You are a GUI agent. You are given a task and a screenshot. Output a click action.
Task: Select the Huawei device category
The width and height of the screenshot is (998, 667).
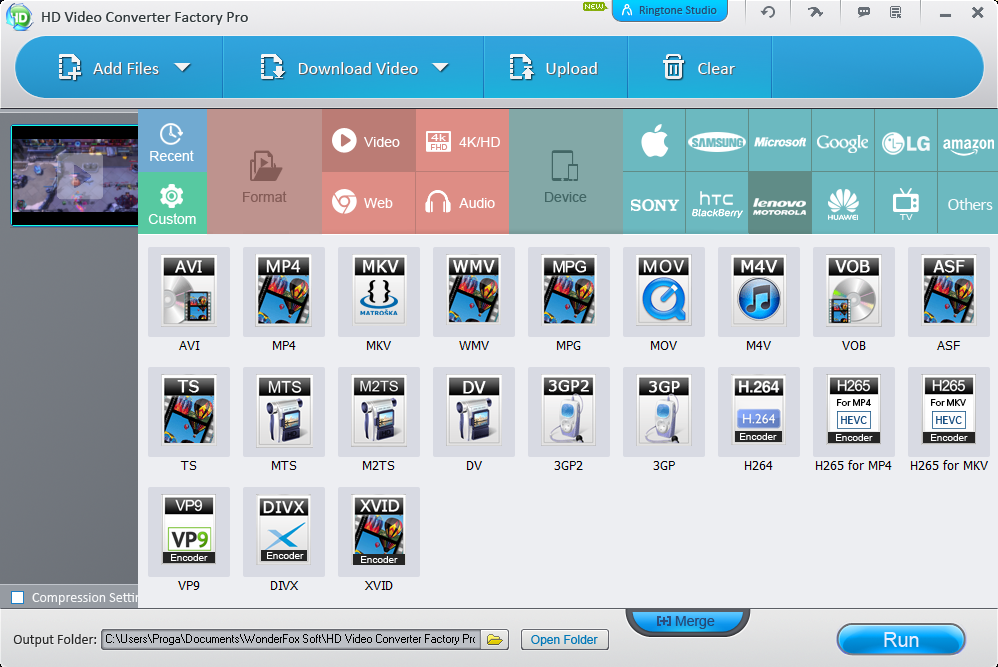click(x=843, y=203)
